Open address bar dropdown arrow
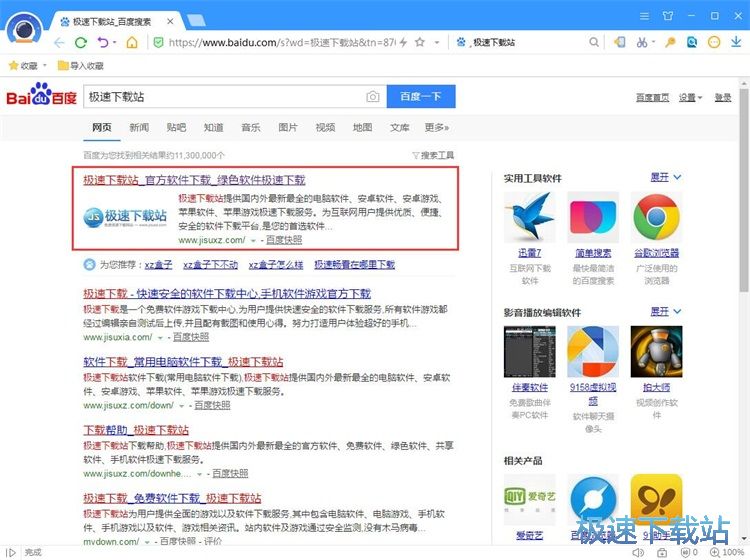 (437, 43)
